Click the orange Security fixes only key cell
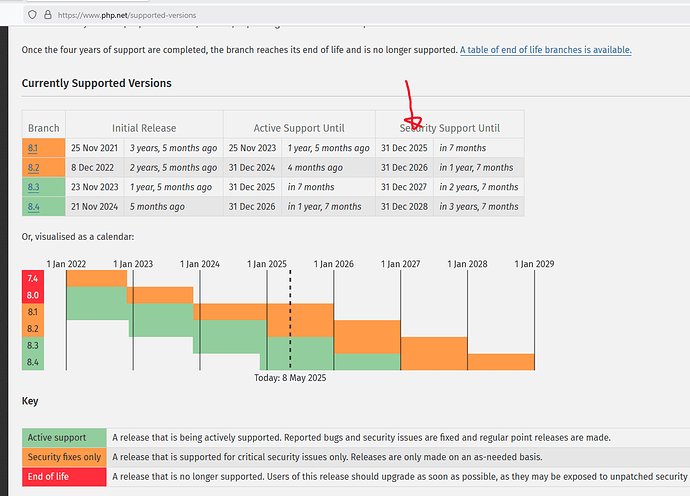 coord(64,457)
